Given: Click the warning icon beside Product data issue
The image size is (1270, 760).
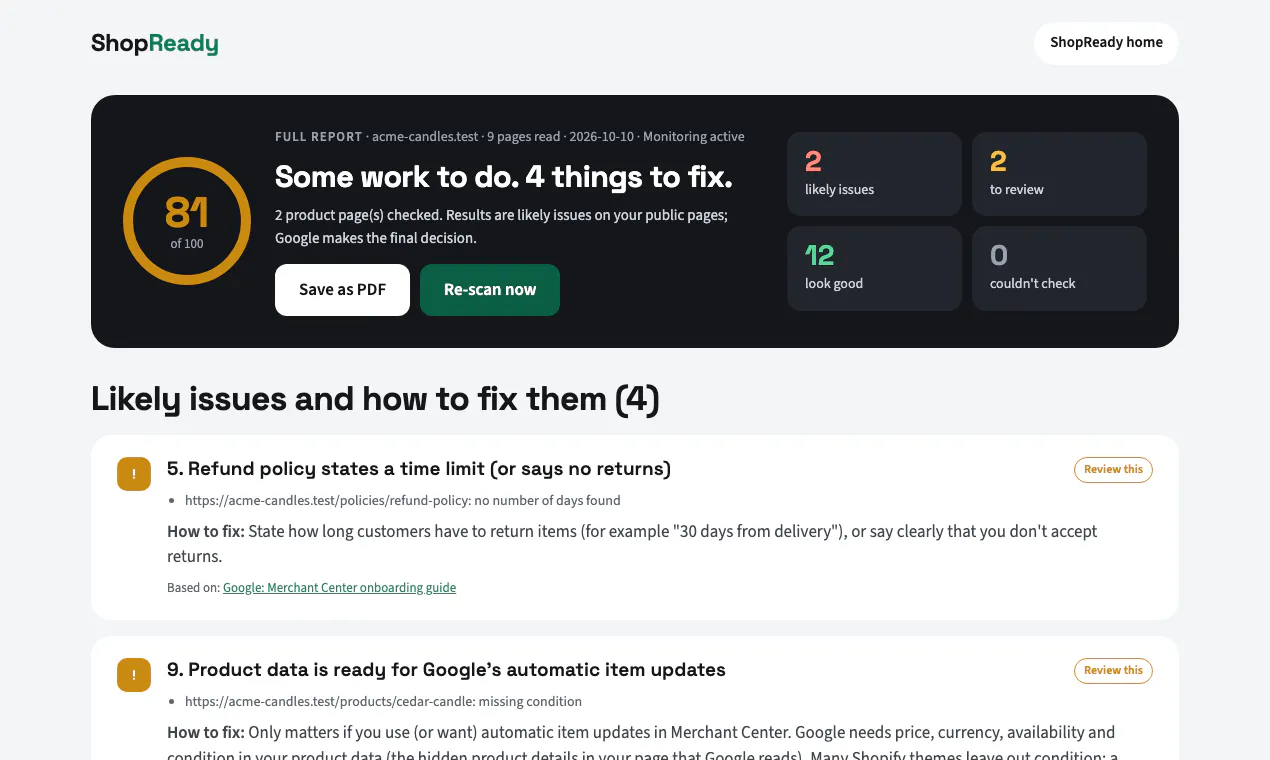Looking at the screenshot, I should (x=134, y=675).
